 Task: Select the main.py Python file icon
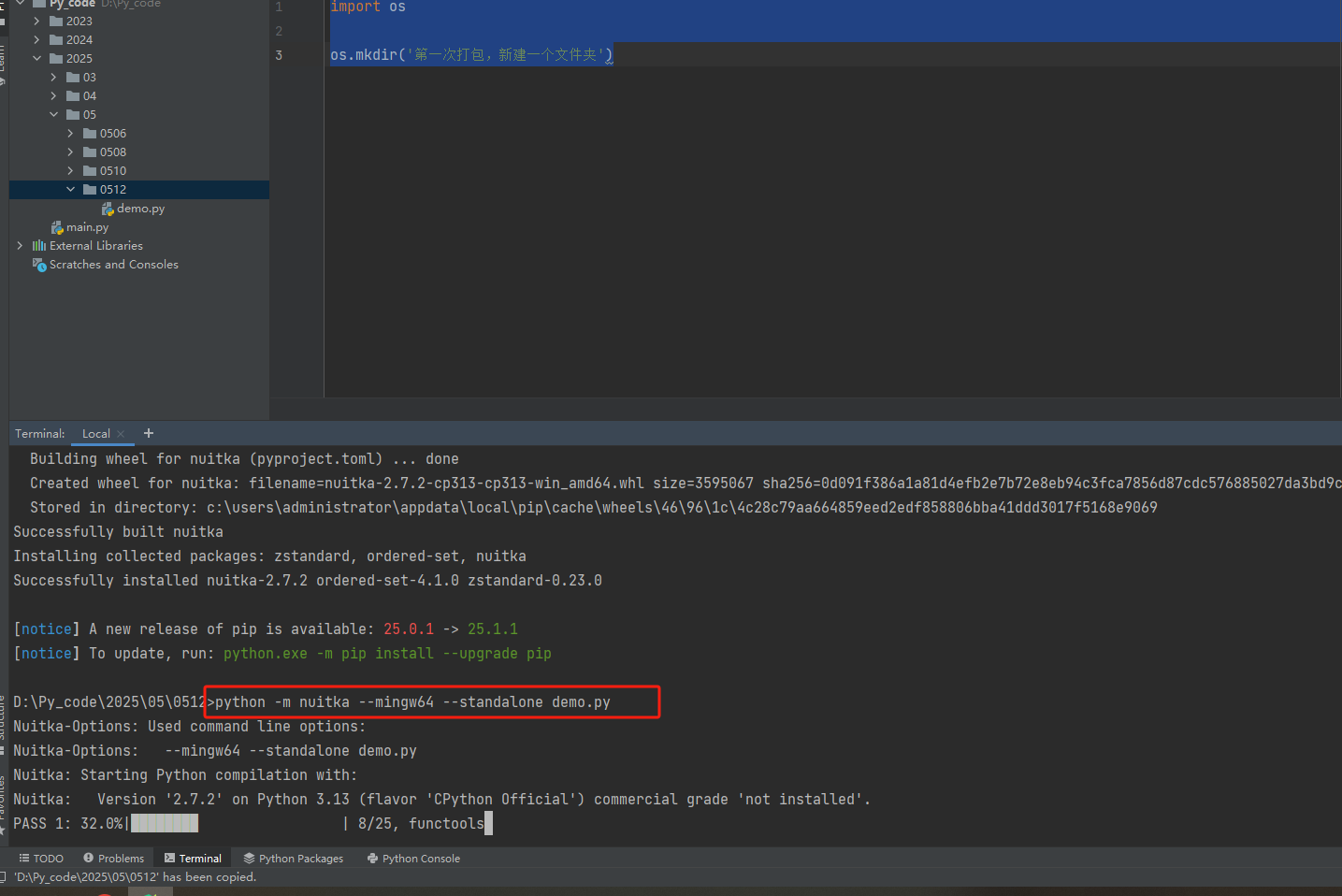coord(57,226)
